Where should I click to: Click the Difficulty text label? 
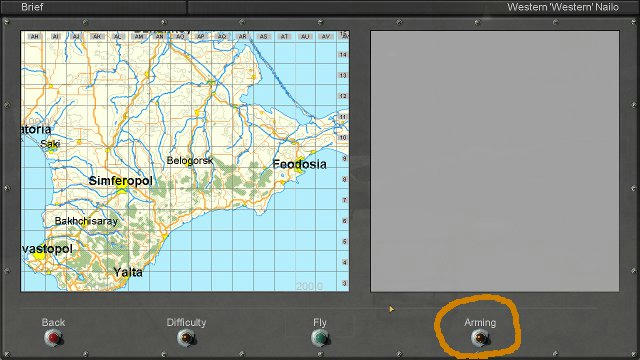pos(186,322)
